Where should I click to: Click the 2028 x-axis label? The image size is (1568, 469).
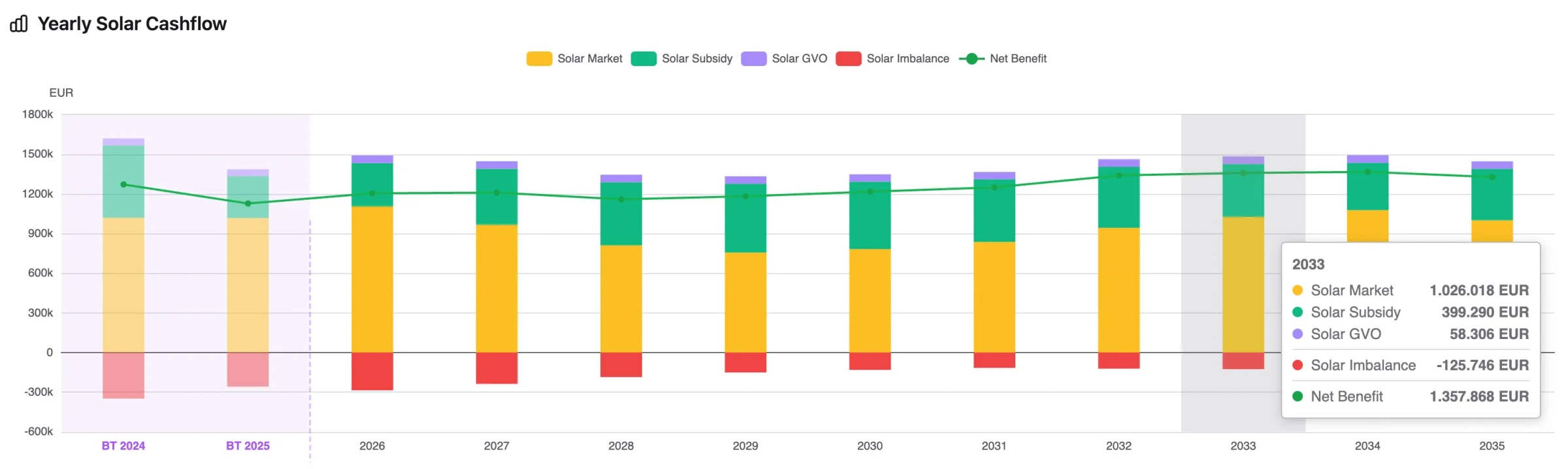[621, 446]
